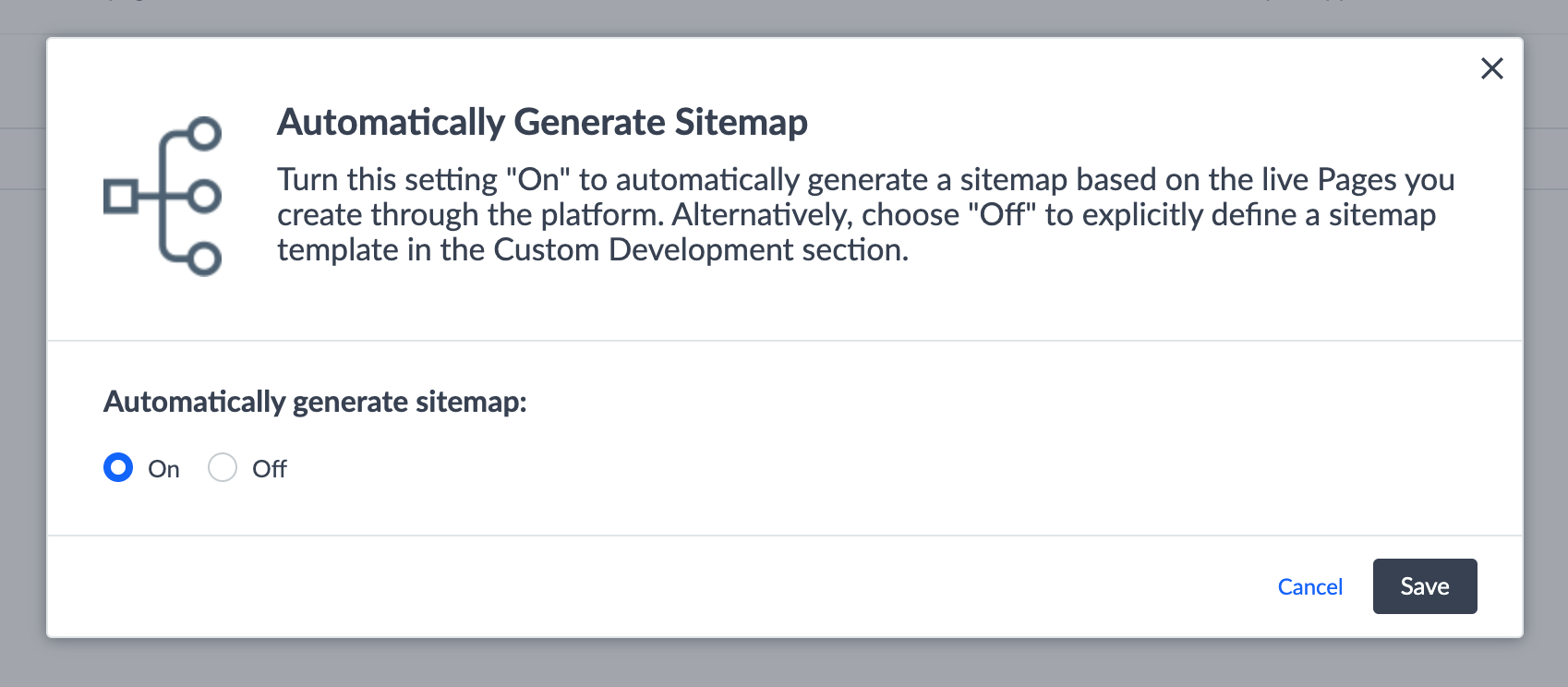Screen dimensions: 1568x687
Task: Dismiss dialog by clicking the dimmed backdrop
Action: (783, 663)
